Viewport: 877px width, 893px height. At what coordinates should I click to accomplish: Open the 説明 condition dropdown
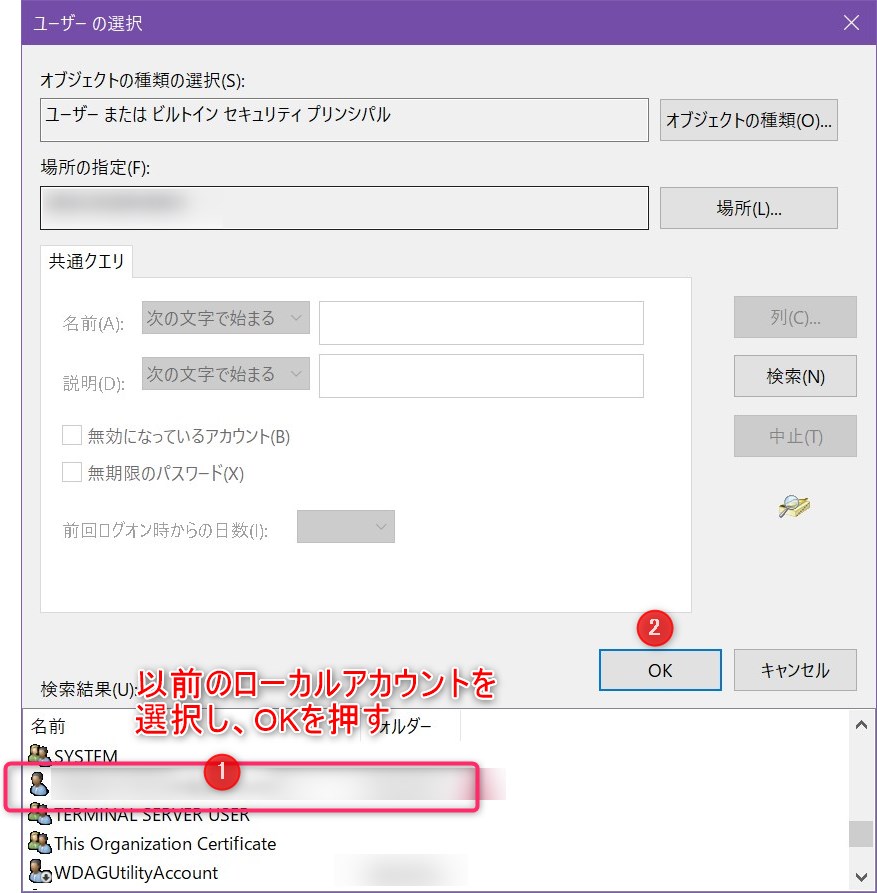click(x=226, y=374)
